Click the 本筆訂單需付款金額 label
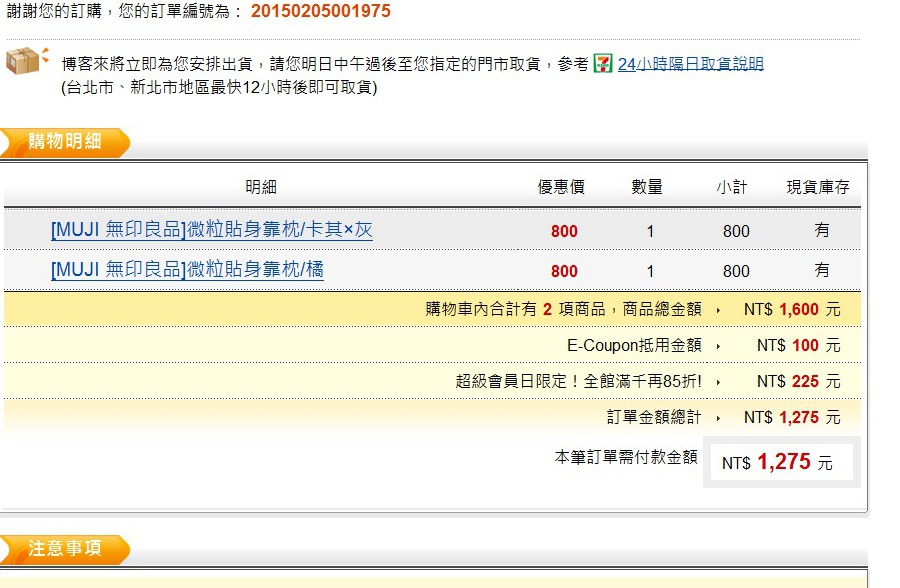Image resolution: width=900 pixels, height=588 pixels. point(626,457)
